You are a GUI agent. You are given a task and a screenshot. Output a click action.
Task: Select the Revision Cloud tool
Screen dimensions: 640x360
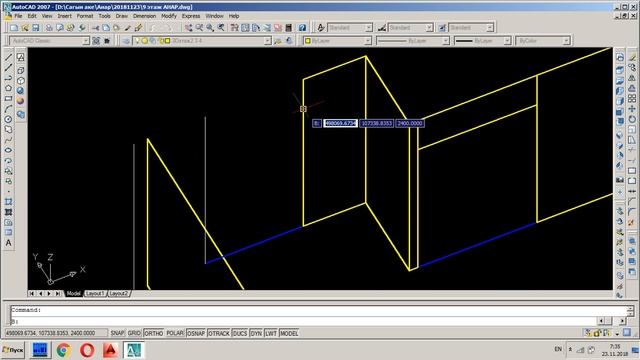pyautogui.click(x=8, y=129)
